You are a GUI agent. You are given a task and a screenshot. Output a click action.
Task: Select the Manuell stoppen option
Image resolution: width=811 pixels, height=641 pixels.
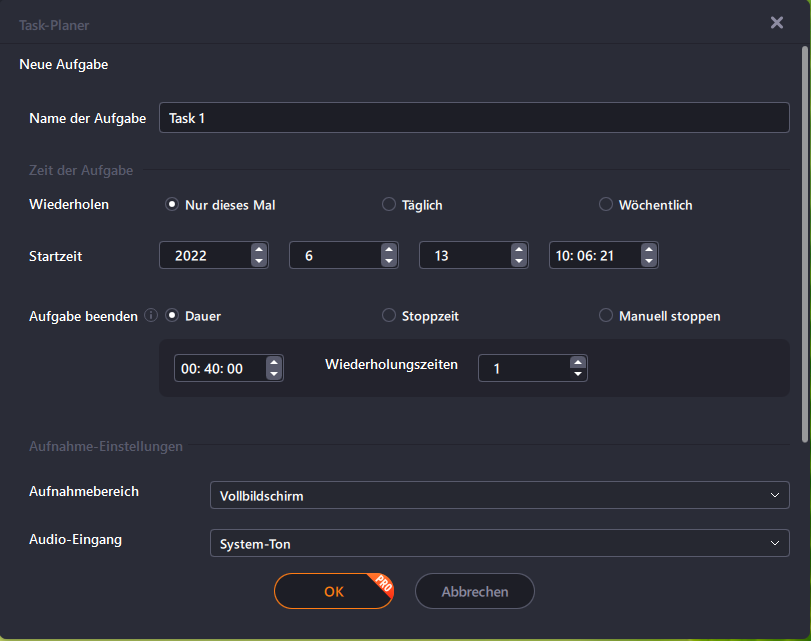[x=606, y=316]
